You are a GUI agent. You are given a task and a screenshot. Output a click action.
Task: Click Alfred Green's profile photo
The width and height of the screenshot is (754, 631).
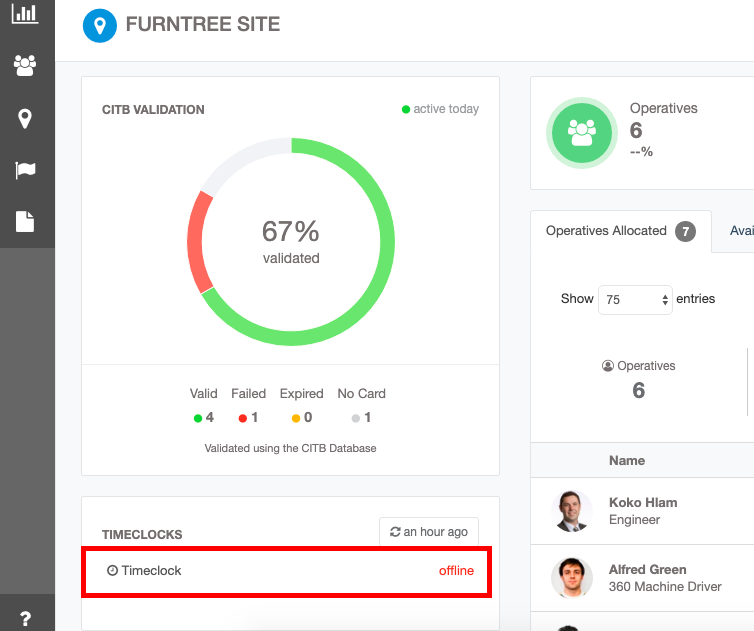[x=572, y=578]
